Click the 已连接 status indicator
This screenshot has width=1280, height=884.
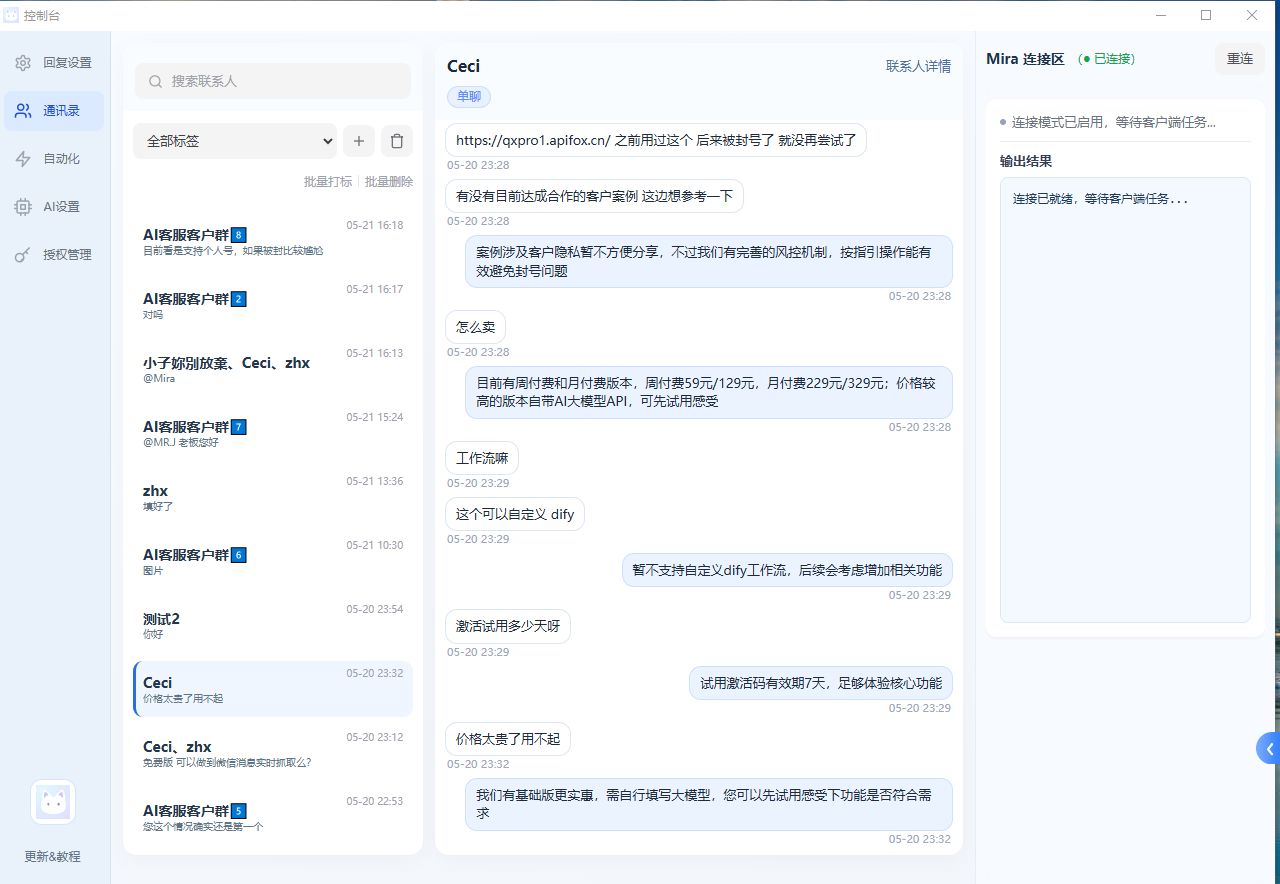pos(1107,59)
